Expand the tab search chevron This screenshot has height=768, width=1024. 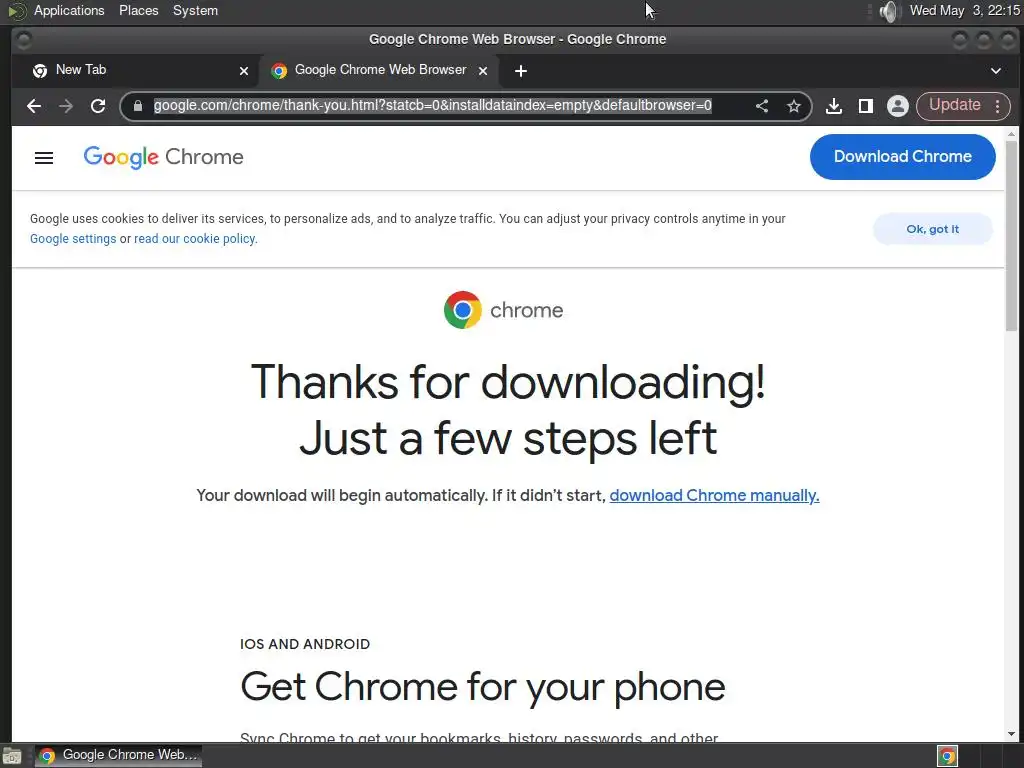tap(995, 71)
